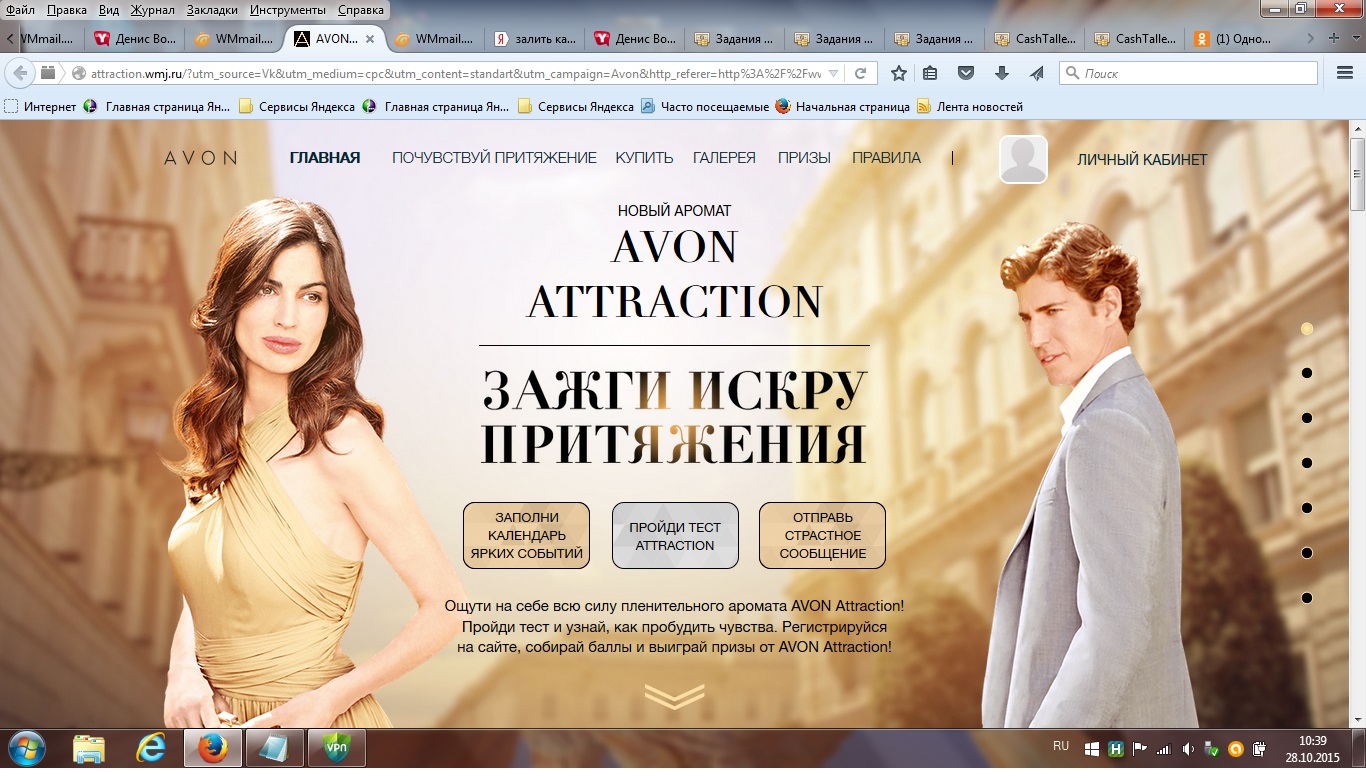Open the Справка menu
The height and width of the screenshot is (778, 1366).
[x=361, y=9]
